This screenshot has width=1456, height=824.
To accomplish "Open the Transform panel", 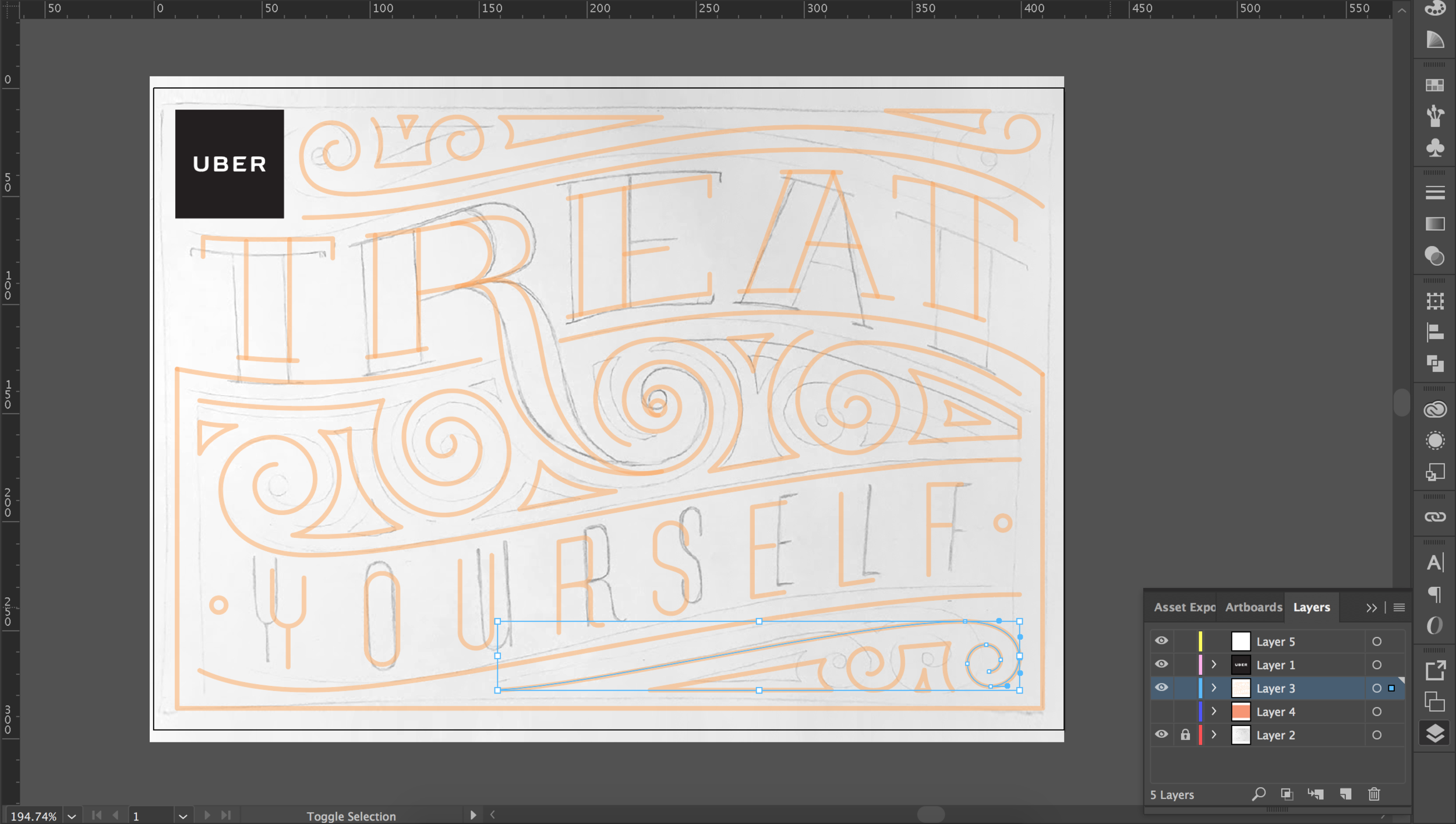I will point(1435,301).
